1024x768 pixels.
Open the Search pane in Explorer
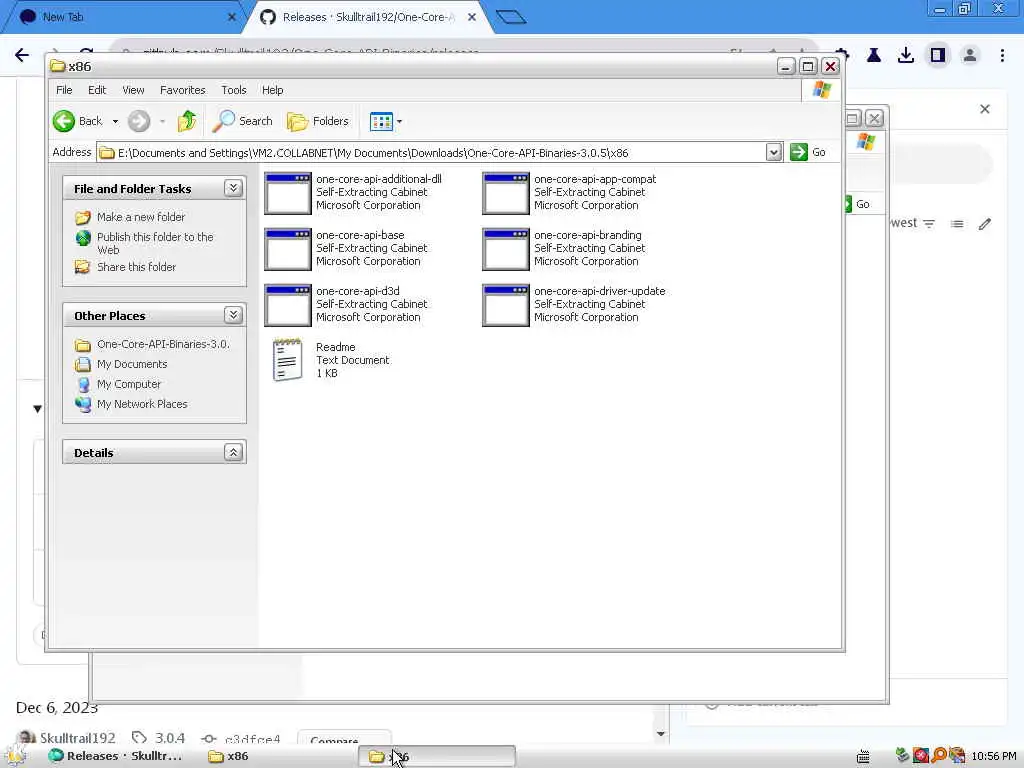point(243,121)
